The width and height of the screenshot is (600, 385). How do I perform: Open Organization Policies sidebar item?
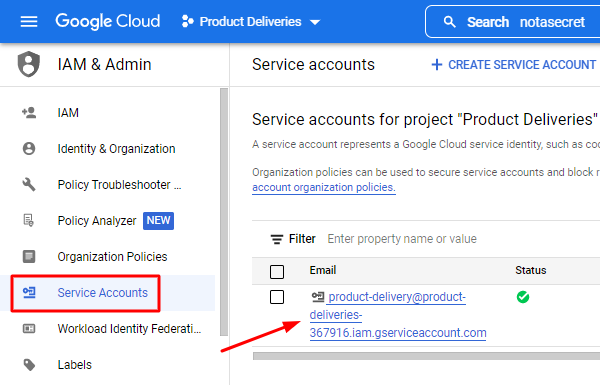point(112,256)
